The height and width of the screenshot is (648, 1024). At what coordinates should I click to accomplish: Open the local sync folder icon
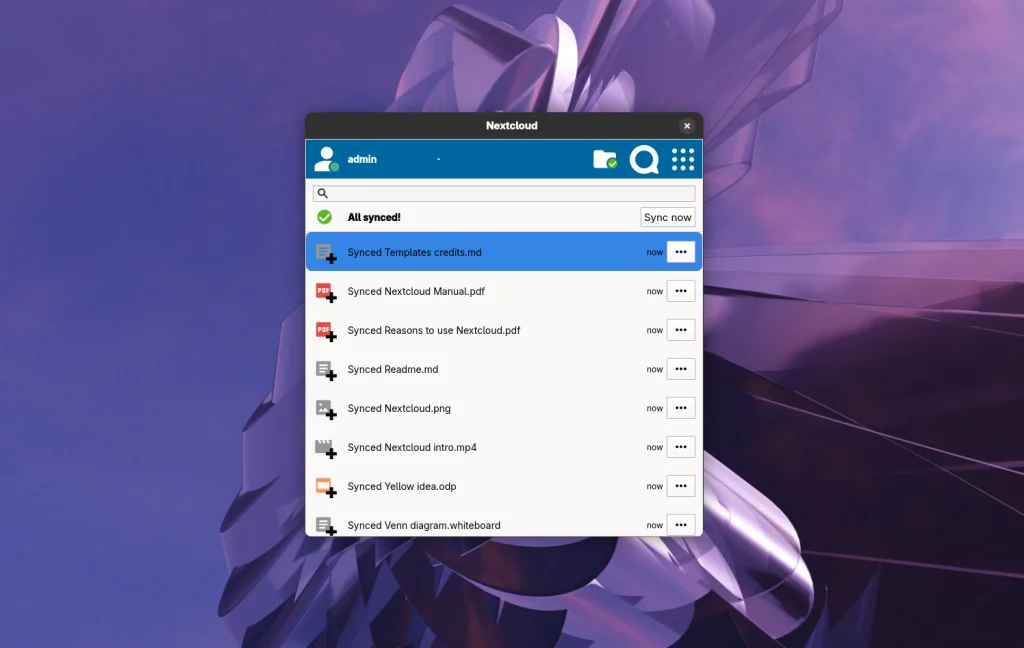click(x=604, y=158)
